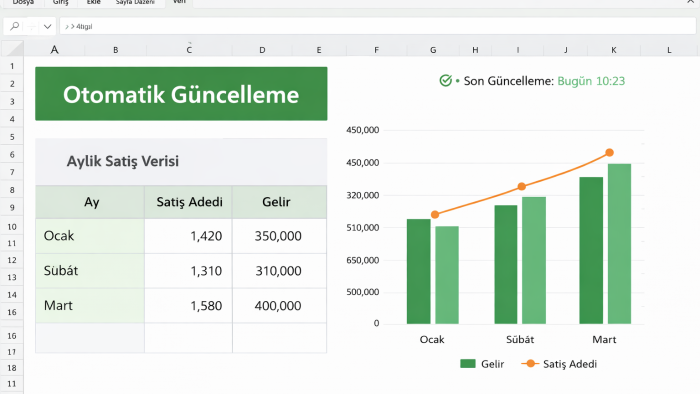This screenshot has height=394, width=700.
Task: Open the Dosya ribbon tab
Action: [23, 2]
